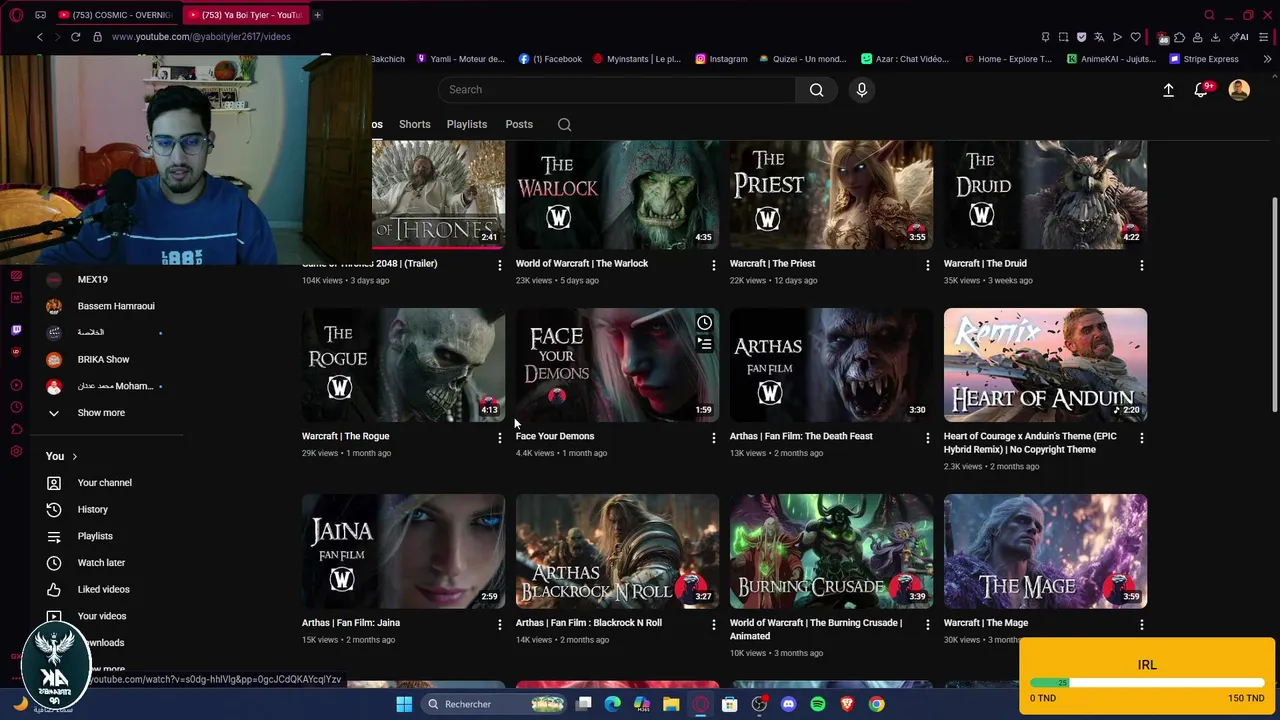Open options menu for Blackrock N Roll

713,624
